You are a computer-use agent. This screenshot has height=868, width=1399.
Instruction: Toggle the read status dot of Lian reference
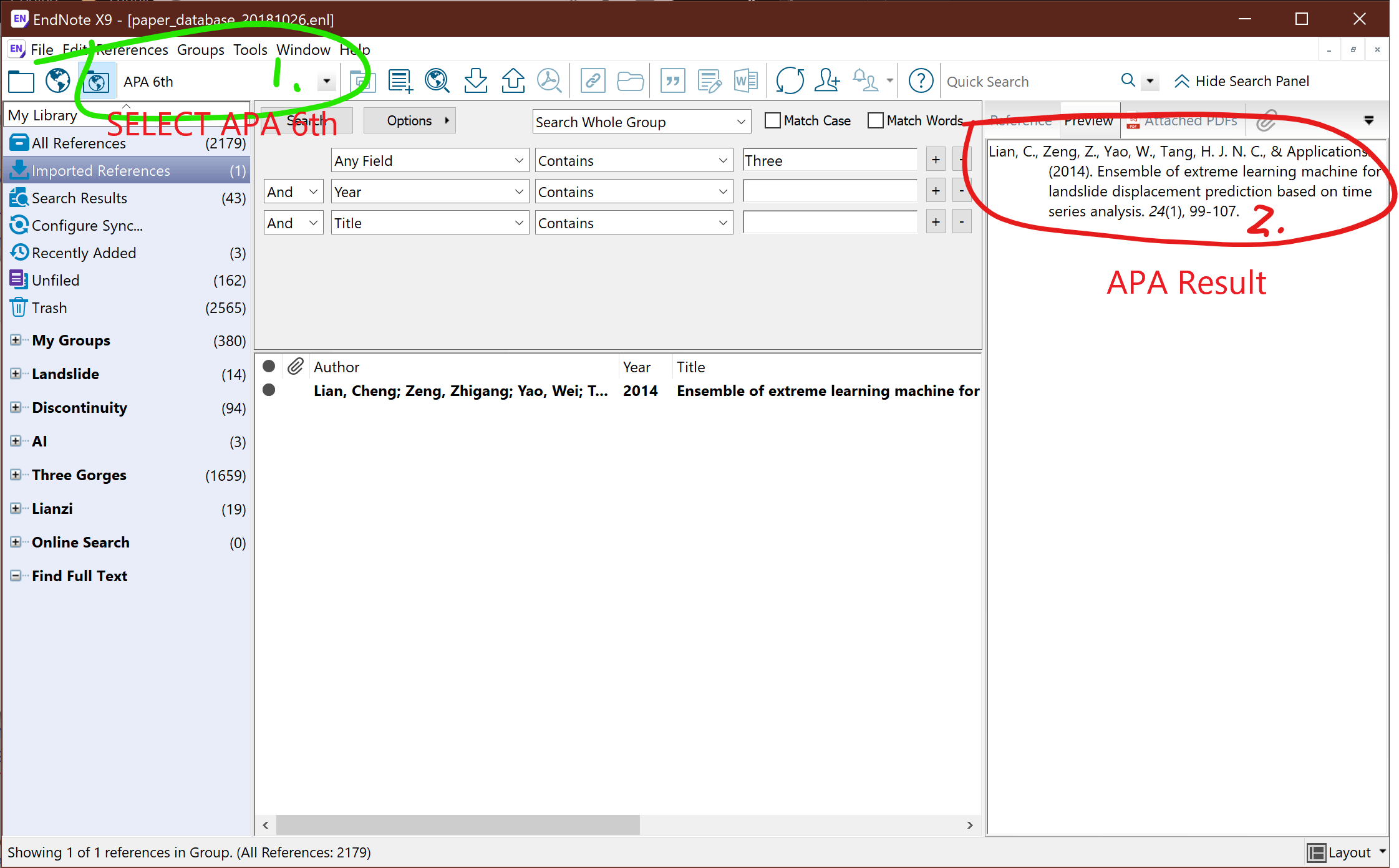point(269,390)
